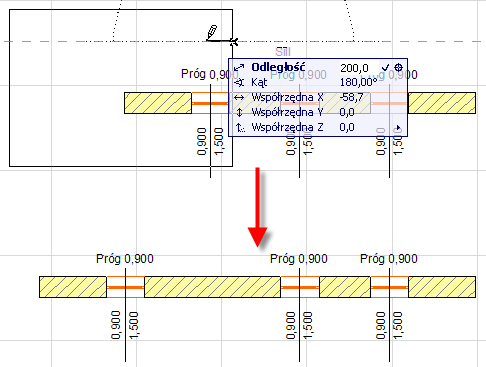The image size is (486, 367).
Task: Select left hatched wall segment in upper drawing
Action: click(158, 103)
